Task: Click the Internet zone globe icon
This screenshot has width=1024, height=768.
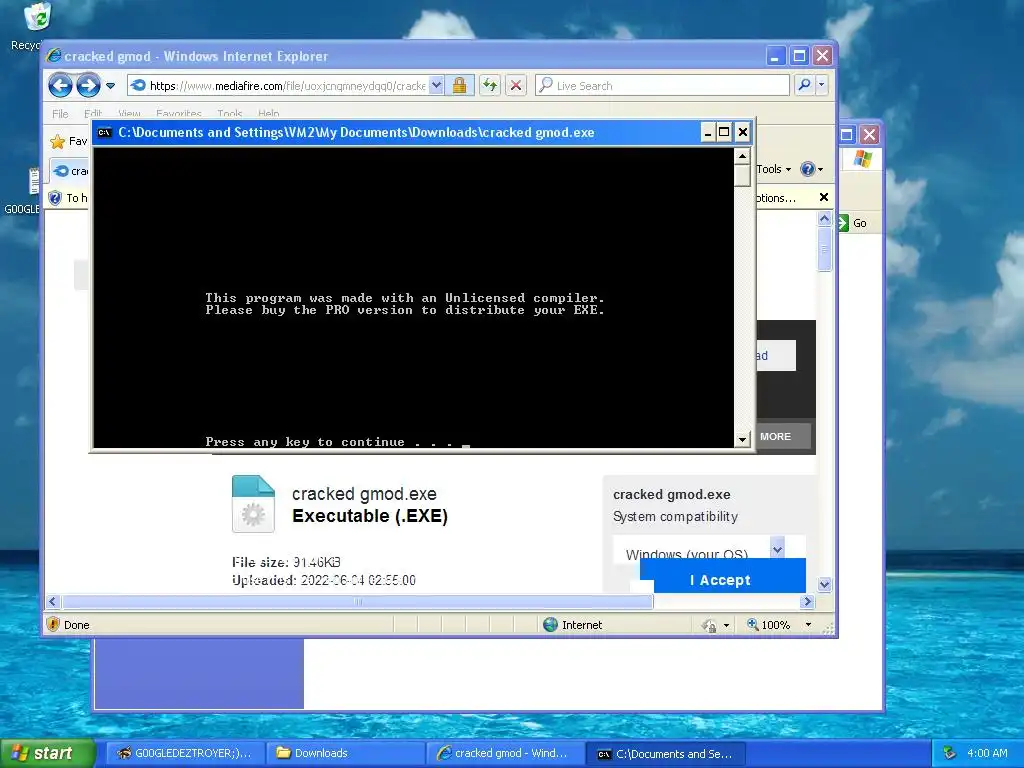Action: click(551, 624)
